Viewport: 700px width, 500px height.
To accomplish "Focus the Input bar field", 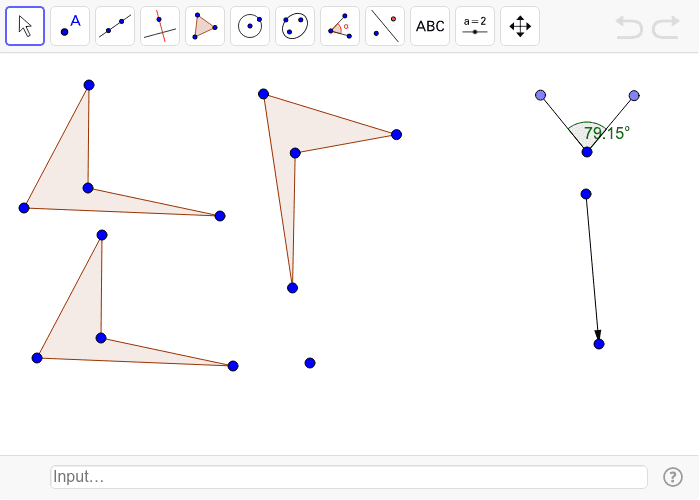I will coord(349,477).
